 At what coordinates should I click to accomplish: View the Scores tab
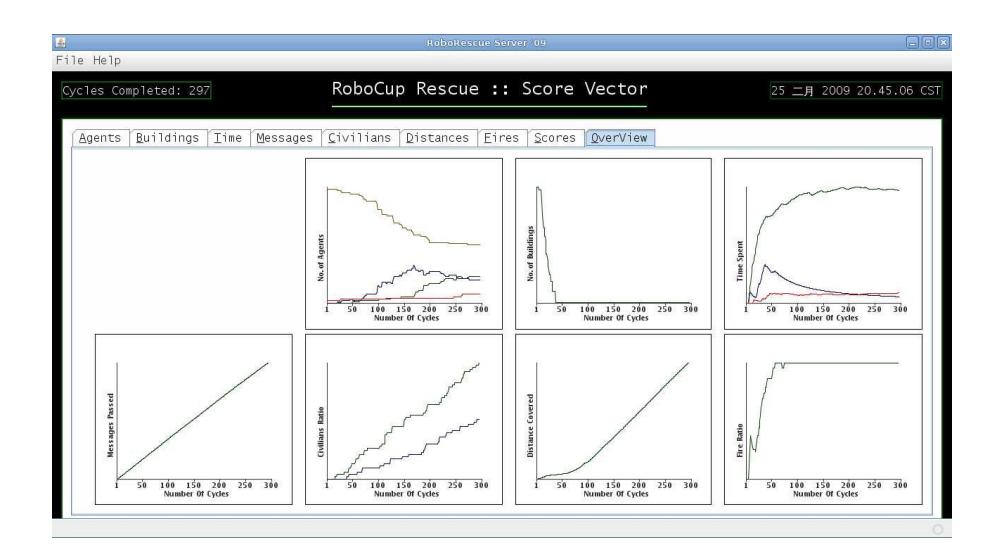(555, 138)
